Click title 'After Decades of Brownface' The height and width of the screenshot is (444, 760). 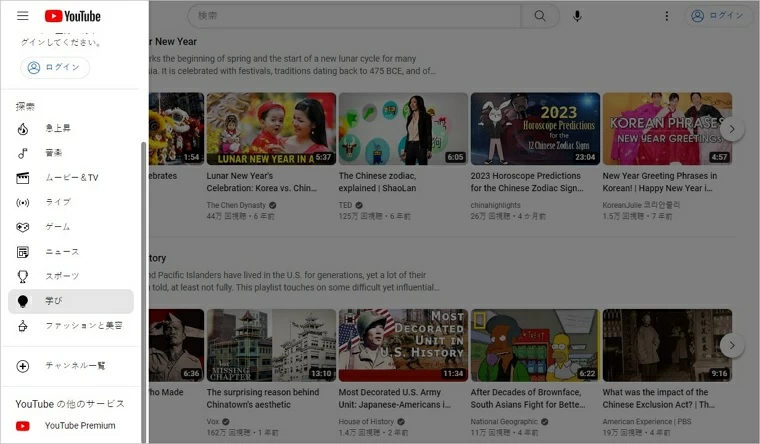coord(527,398)
